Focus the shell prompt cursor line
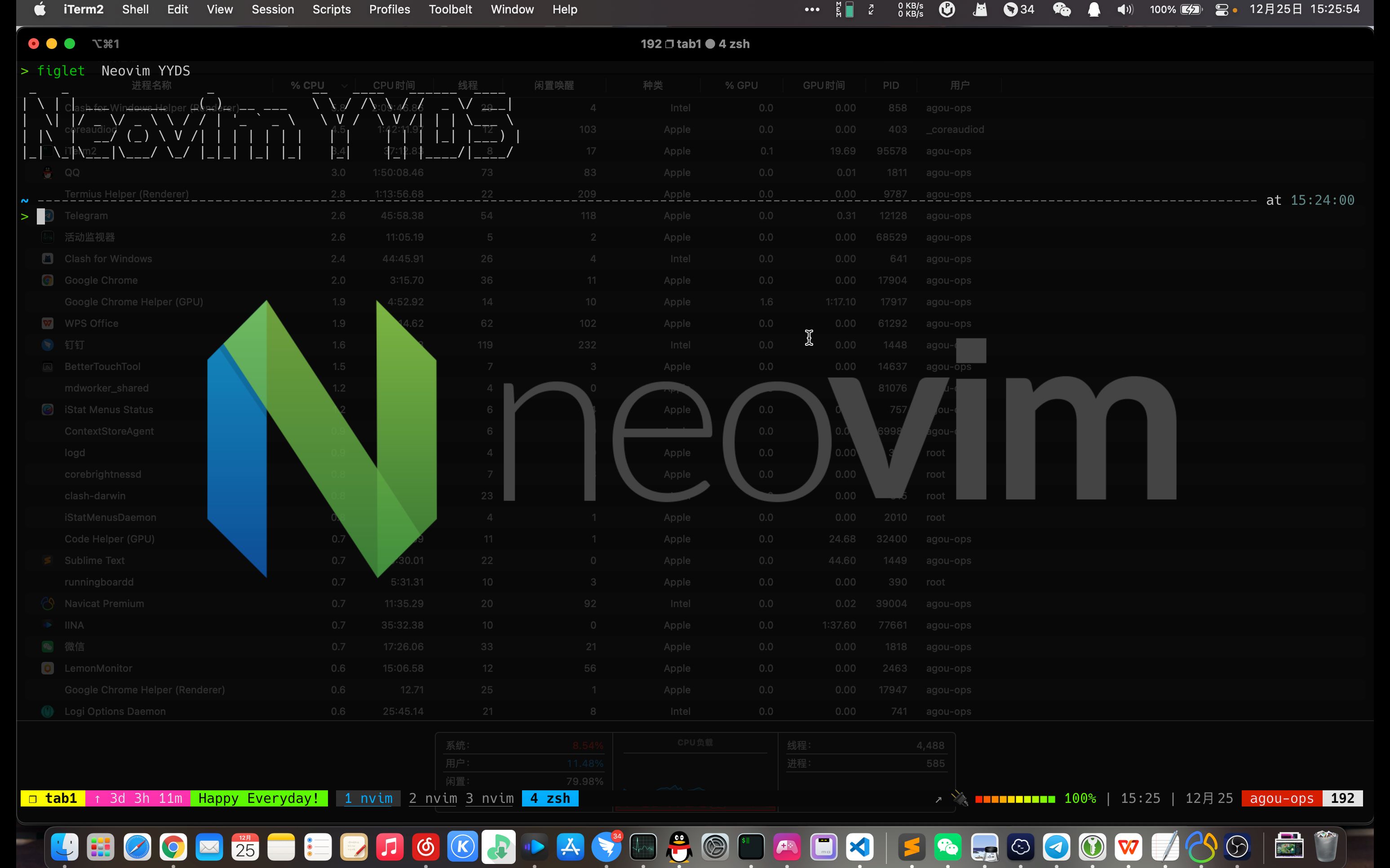The width and height of the screenshot is (1390, 868). tap(41, 216)
